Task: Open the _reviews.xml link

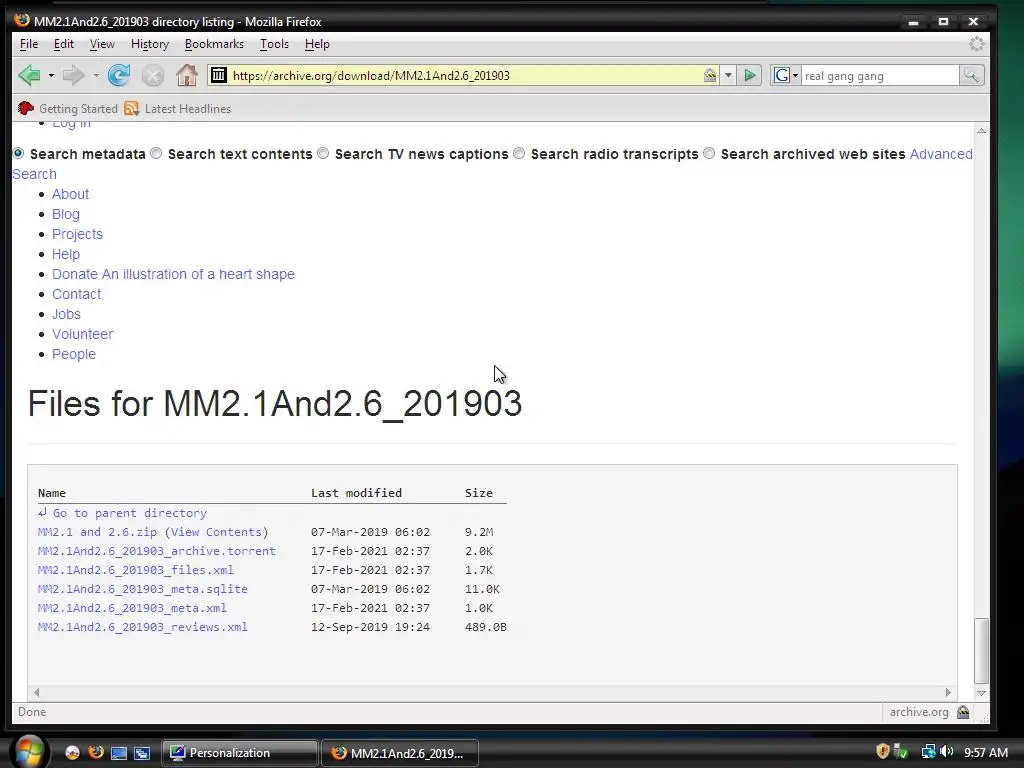Action: click(143, 627)
